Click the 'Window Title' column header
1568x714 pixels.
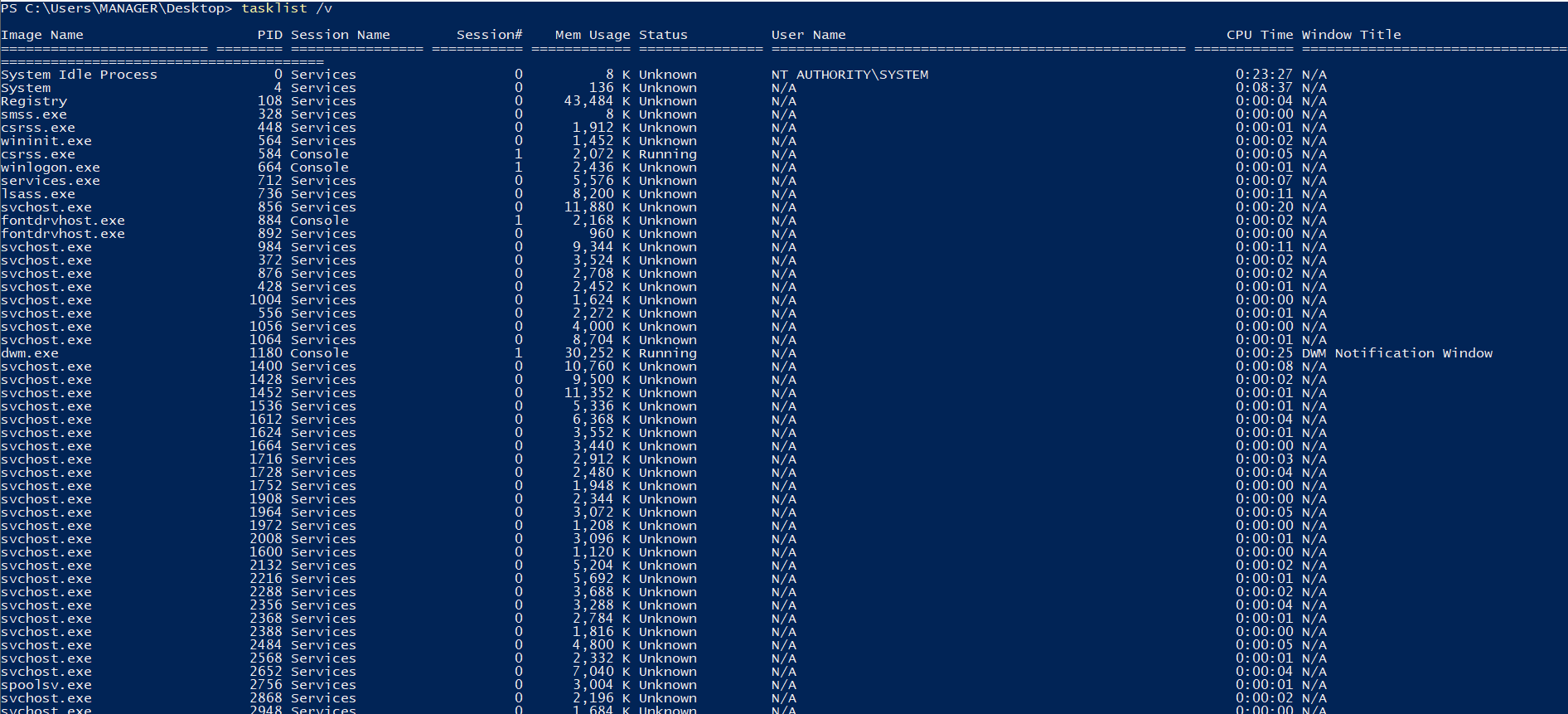[1352, 35]
